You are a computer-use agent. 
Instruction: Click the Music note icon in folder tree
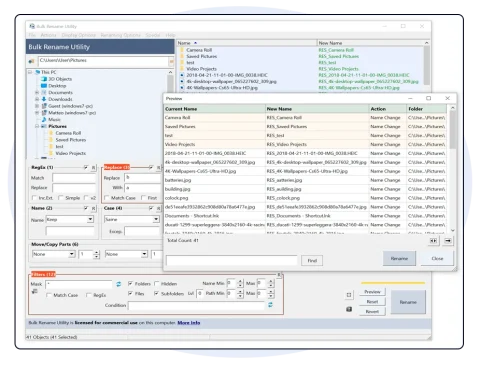pos(44,119)
